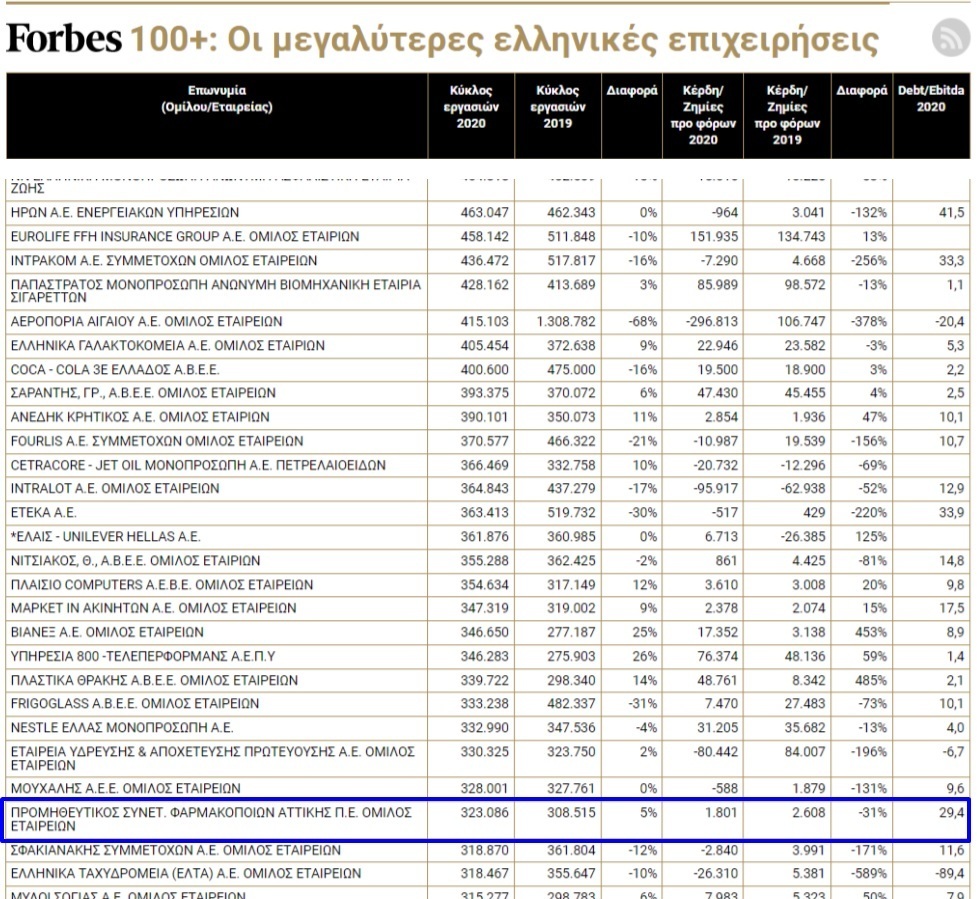
Task: Select the '-589%' difference cell
Action: coord(869,873)
